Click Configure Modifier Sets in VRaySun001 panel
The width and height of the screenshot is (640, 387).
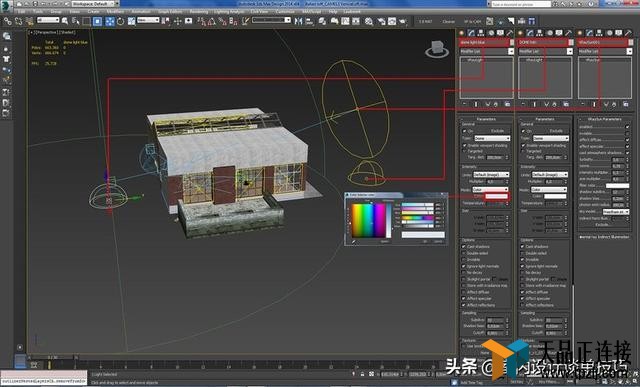tap(625, 105)
